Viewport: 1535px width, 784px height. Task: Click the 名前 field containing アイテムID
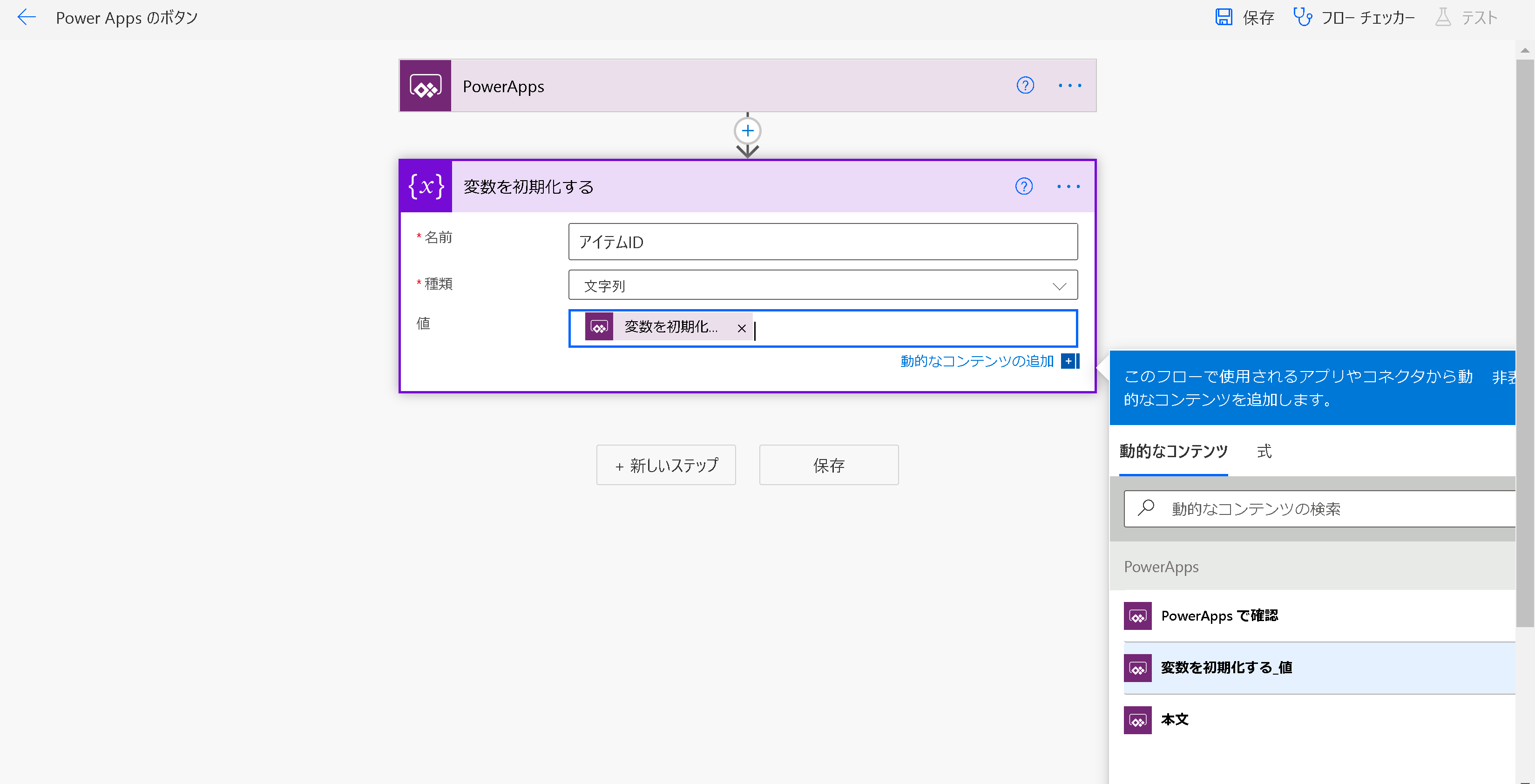(x=822, y=242)
